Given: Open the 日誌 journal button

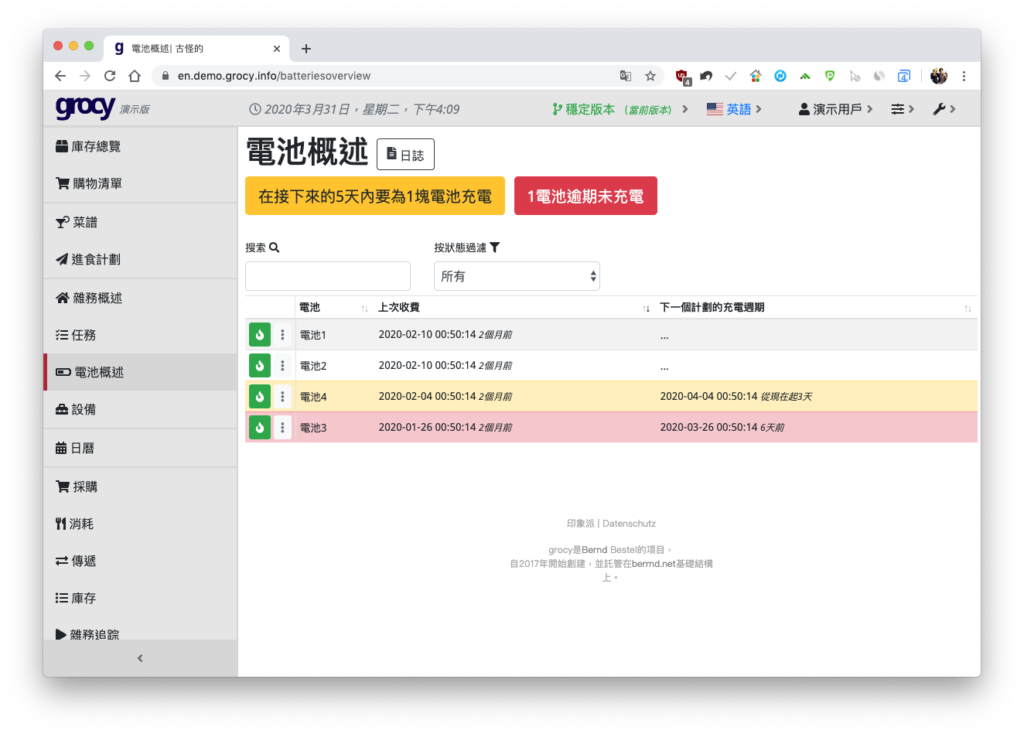Looking at the screenshot, I should coord(406,155).
